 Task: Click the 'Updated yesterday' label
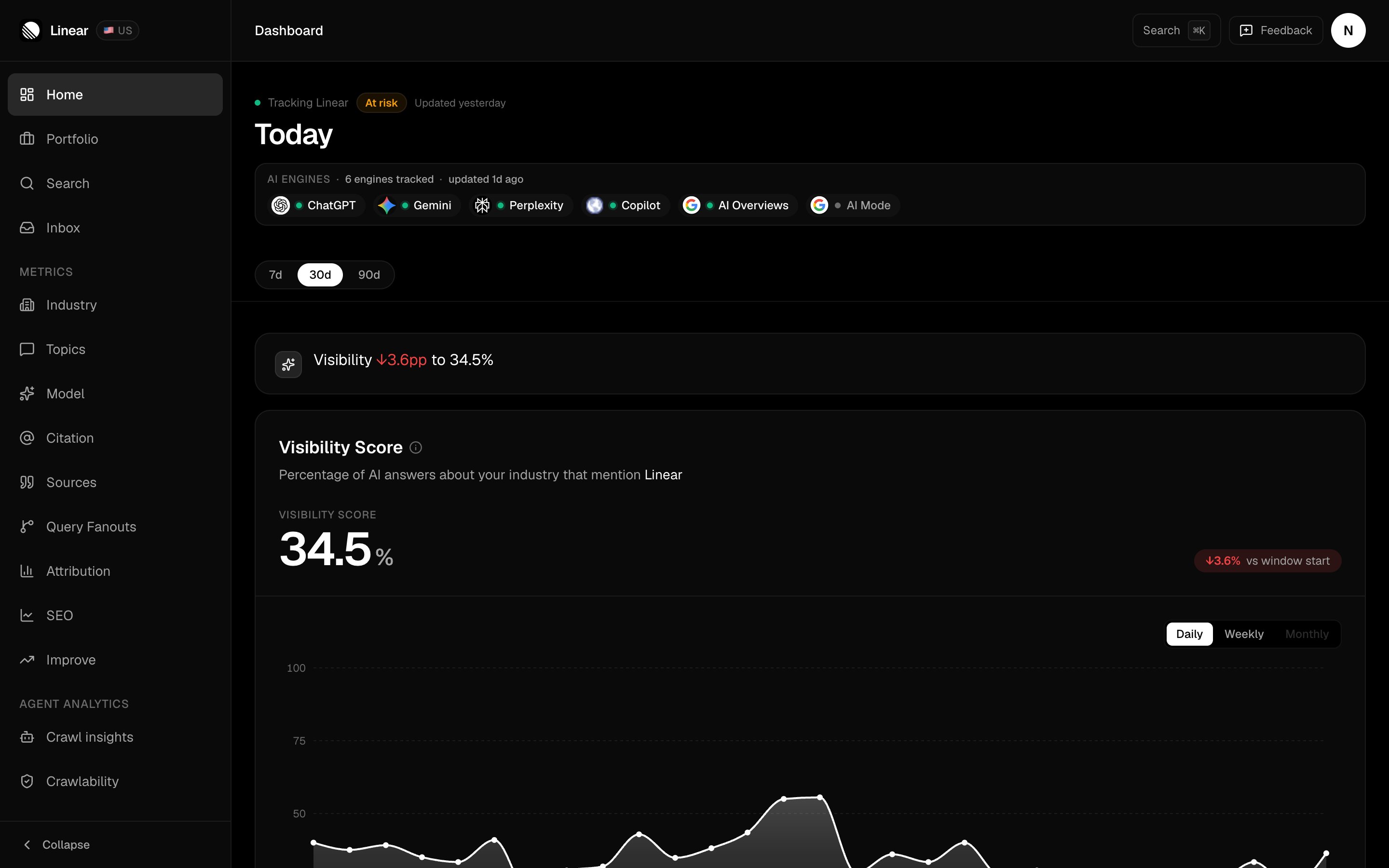(460, 103)
